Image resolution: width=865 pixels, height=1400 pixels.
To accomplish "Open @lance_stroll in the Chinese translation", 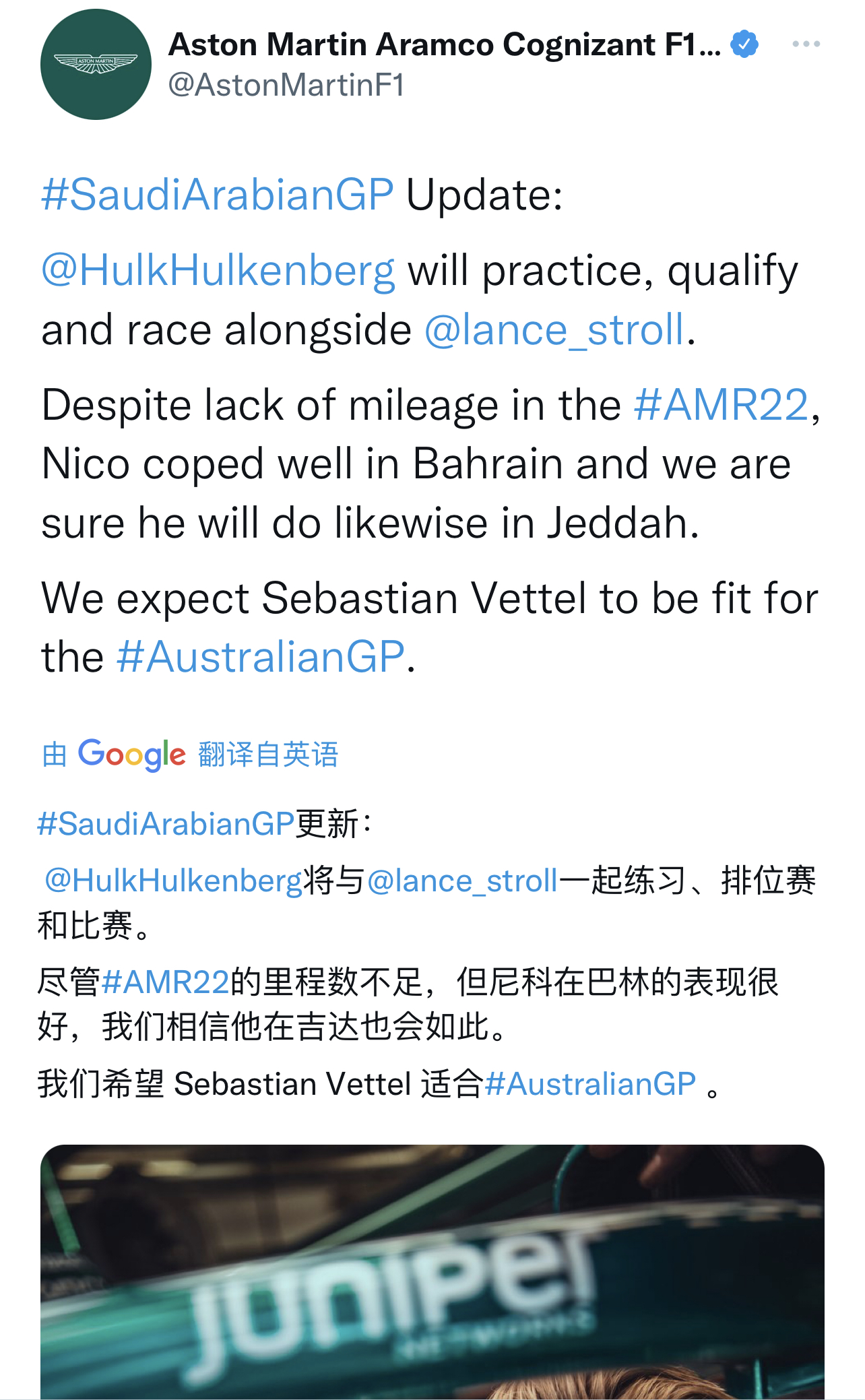I will 462,881.
